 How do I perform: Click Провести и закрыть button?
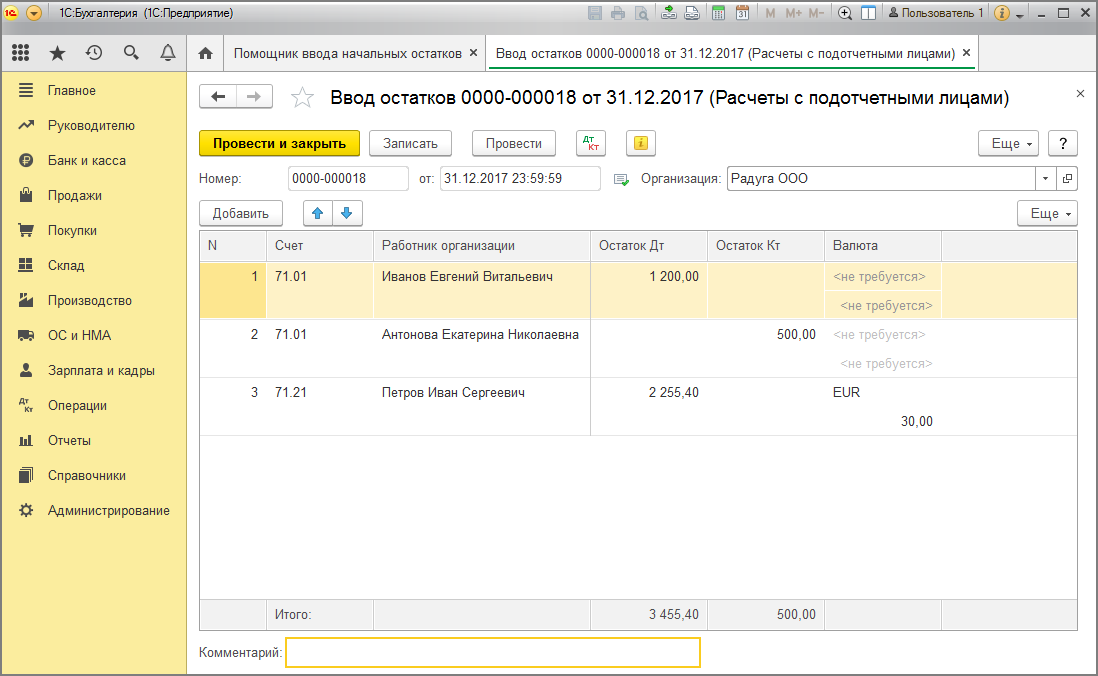tap(279, 143)
